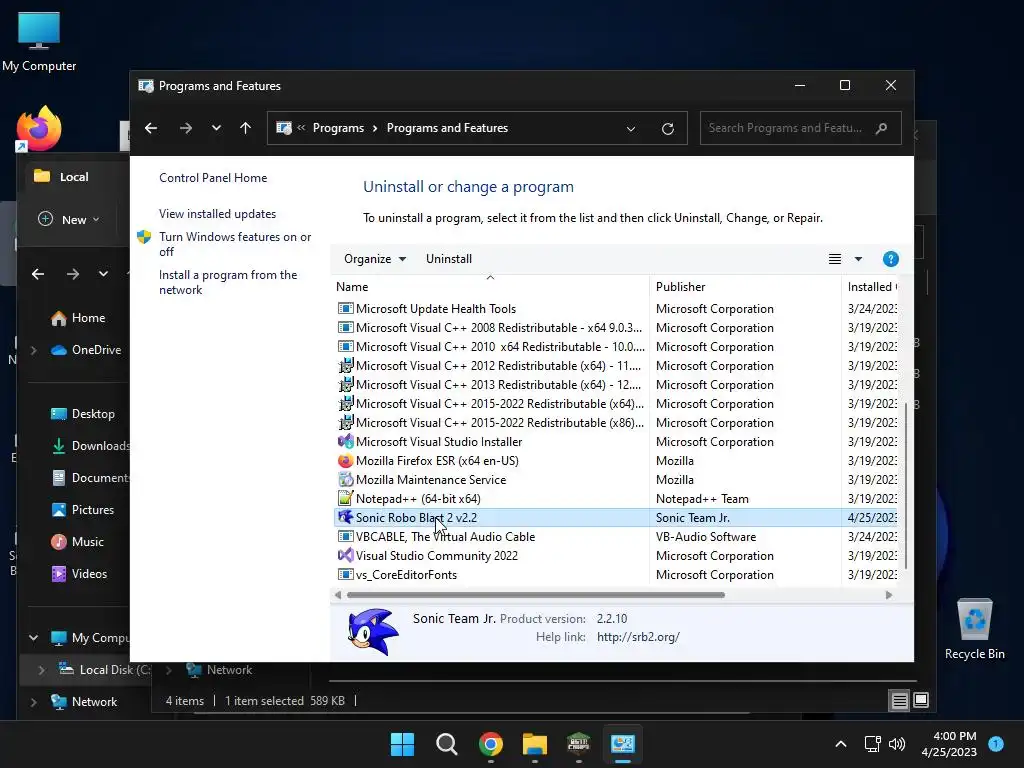Image resolution: width=1024 pixels, height=768 pixels.
Task: Select Microsoft Visual C++ 2012 Redistributable icon
Action: 345,366
